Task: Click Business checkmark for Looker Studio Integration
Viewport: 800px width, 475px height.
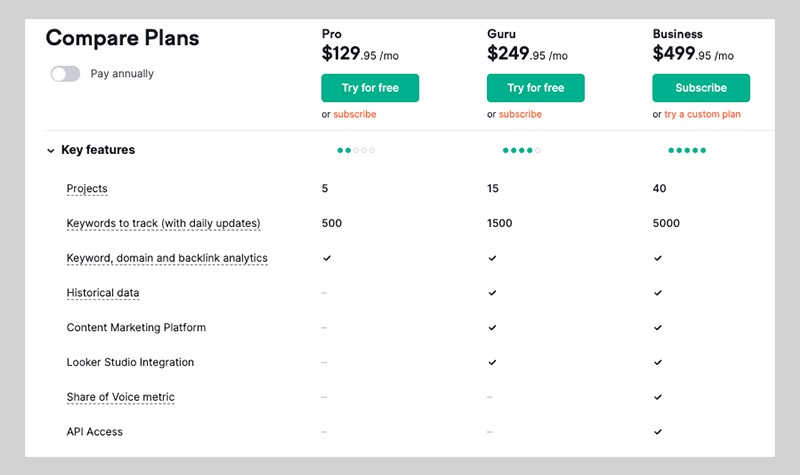Action: point(658,362)
